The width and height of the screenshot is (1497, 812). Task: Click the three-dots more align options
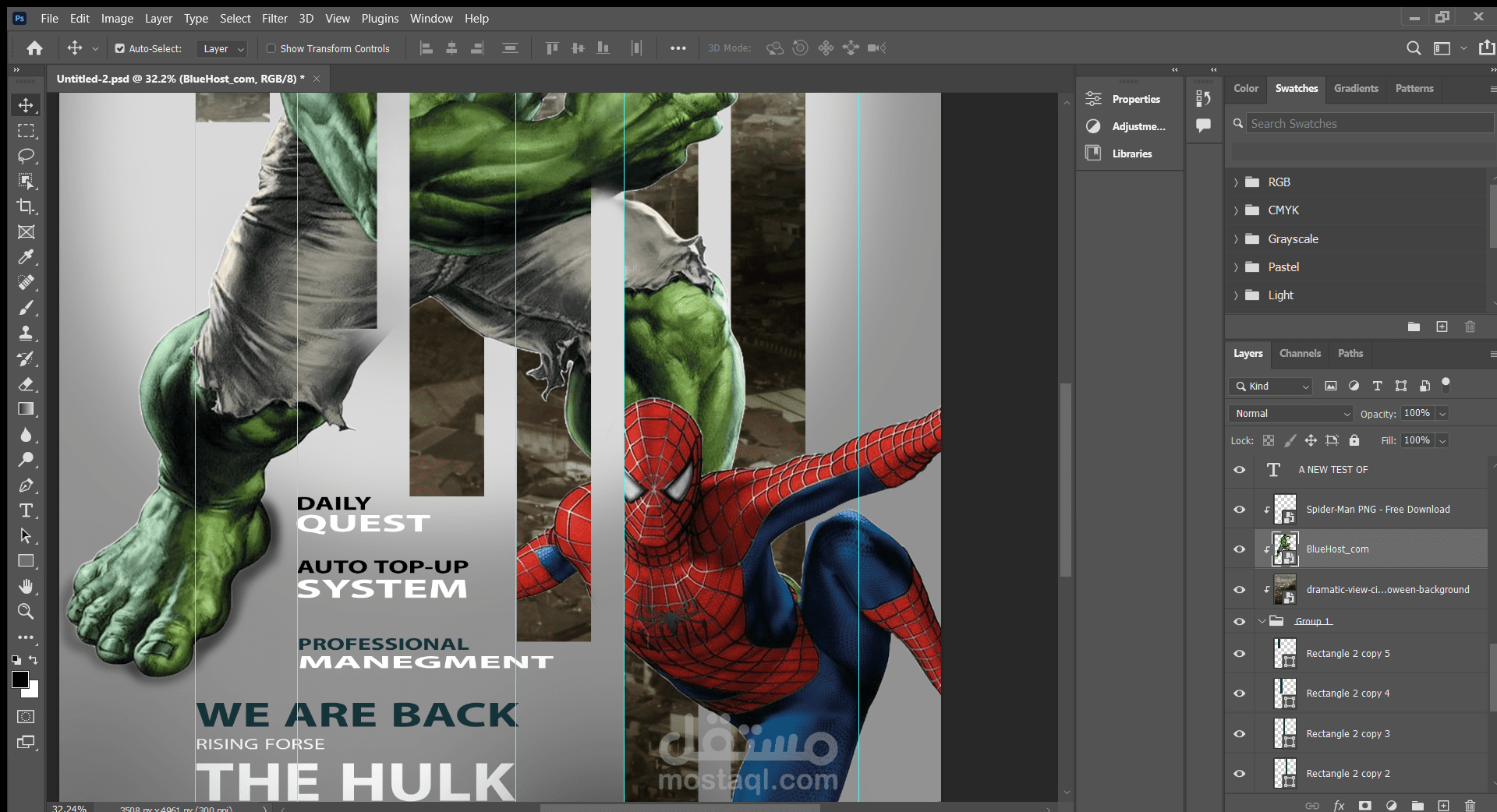coord(678,48)
